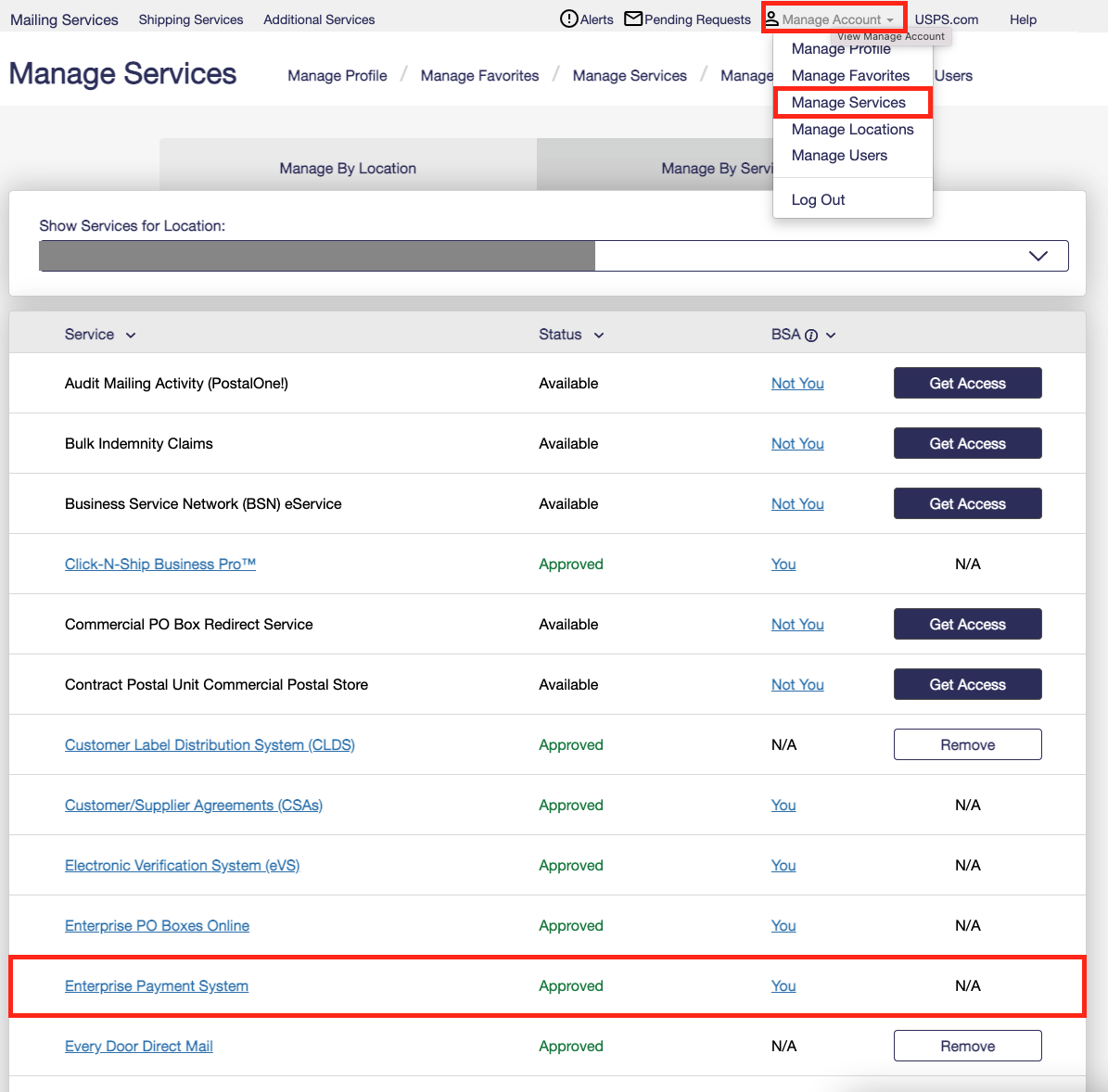Viewport: 1108px width, 1092px height.
Task: Click You BSA link for Enterprise PO Boxes Online
Action: [x=783, y=926]
